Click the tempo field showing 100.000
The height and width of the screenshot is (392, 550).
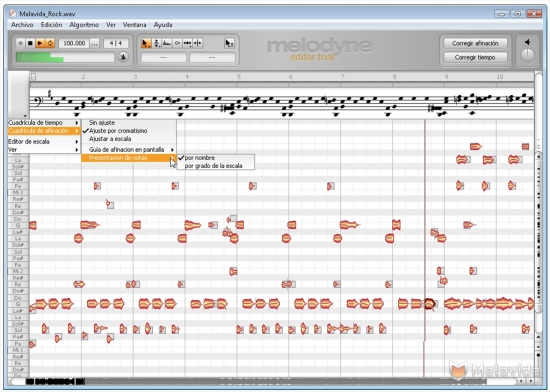click(x=74, y=43)
